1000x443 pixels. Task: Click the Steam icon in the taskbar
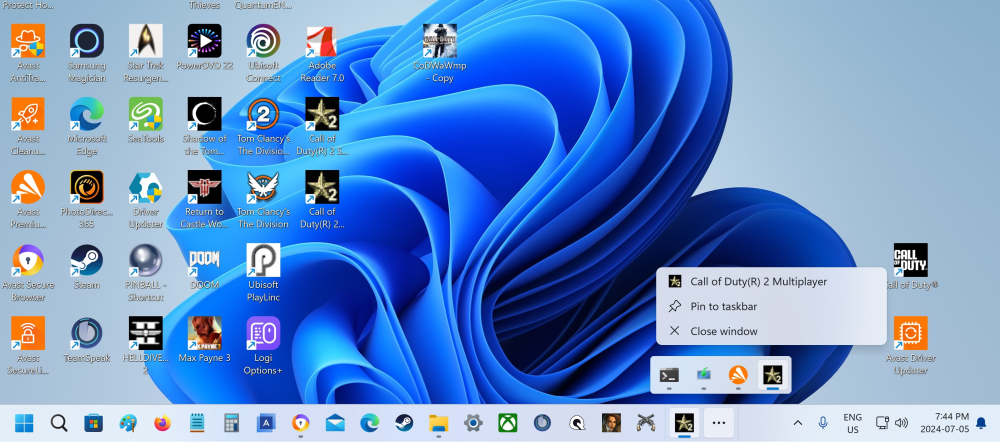(404, 423)
